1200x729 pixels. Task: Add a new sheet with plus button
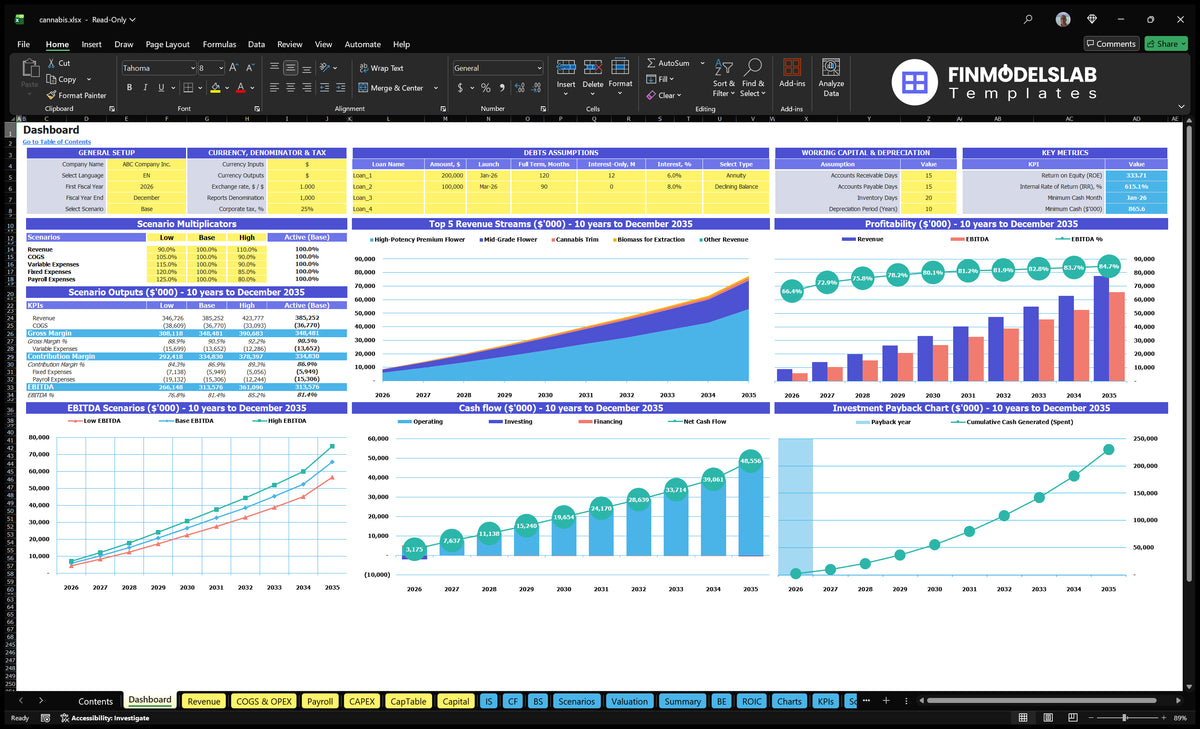tap(885, 701)
